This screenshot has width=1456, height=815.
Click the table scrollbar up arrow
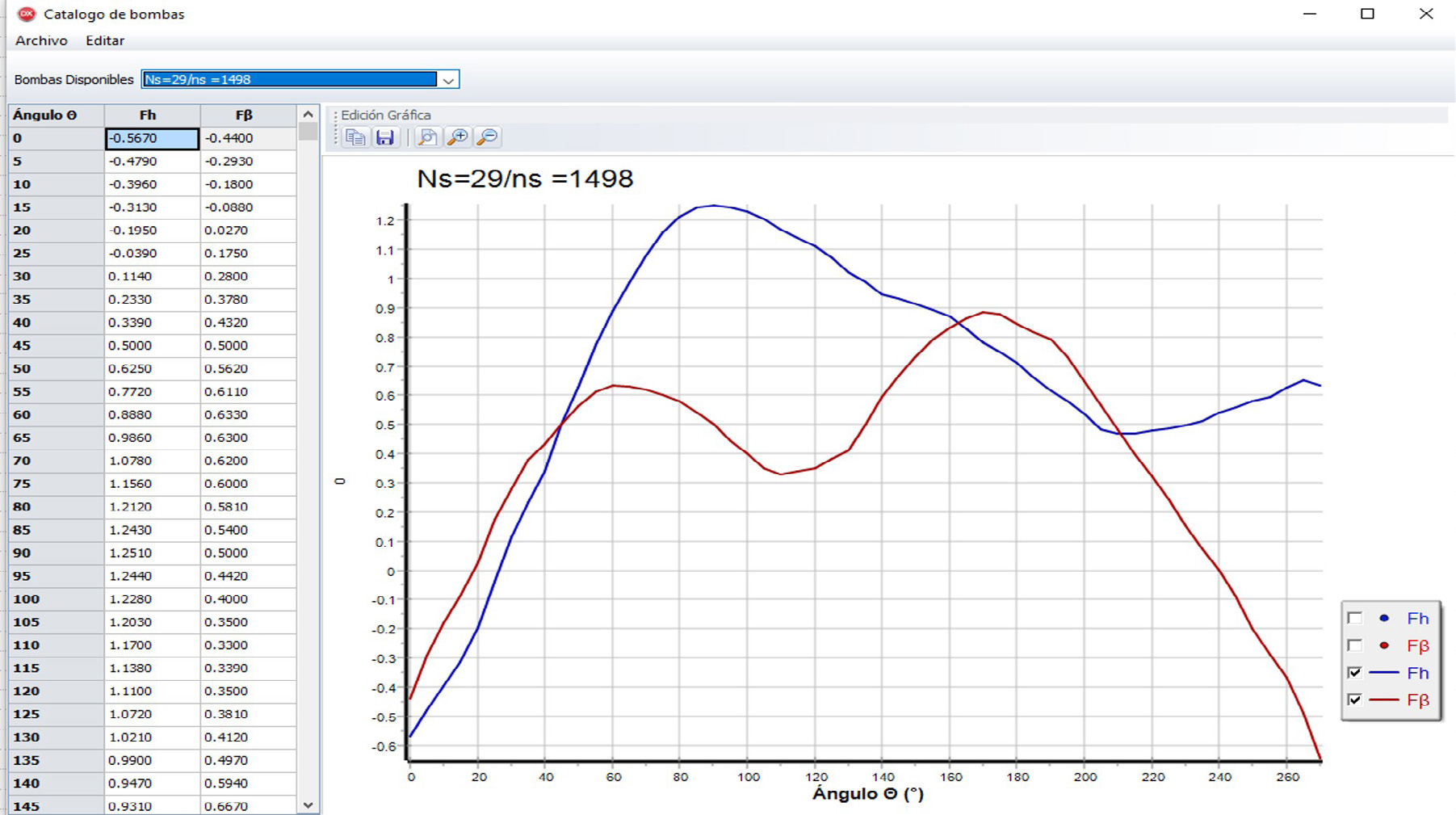point(308,115)
